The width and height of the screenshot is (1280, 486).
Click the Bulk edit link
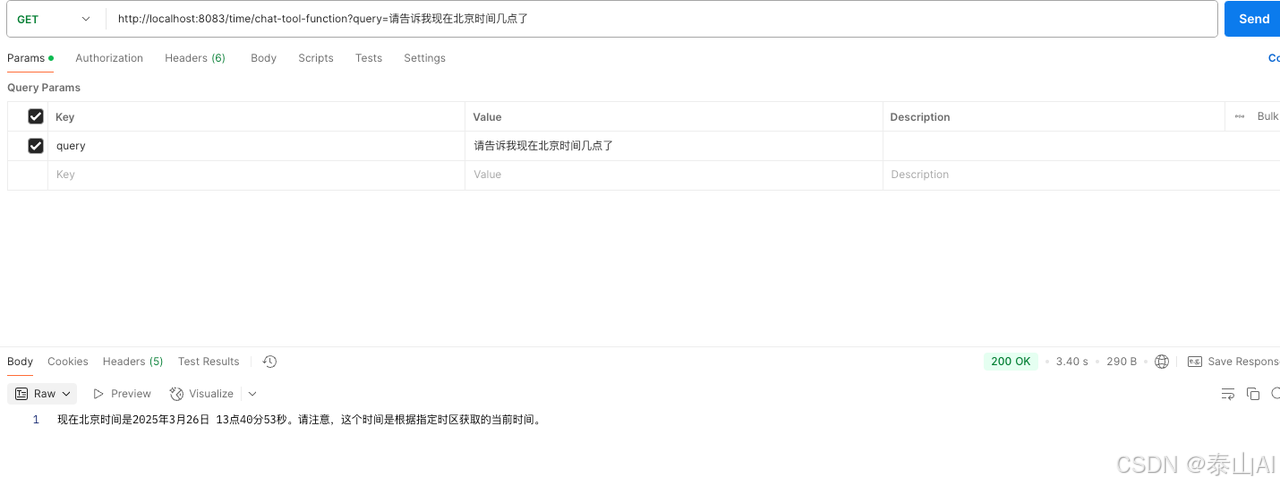1268,117
